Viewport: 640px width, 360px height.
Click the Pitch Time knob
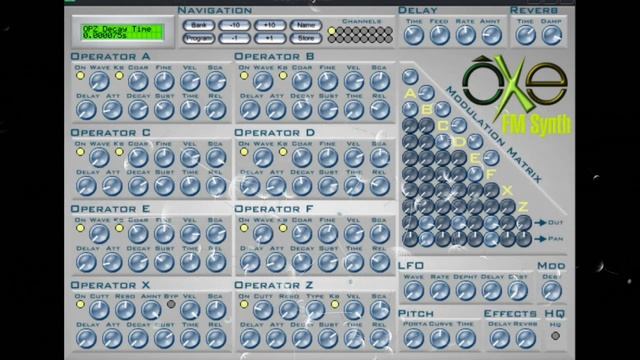(x=465, y=339)
